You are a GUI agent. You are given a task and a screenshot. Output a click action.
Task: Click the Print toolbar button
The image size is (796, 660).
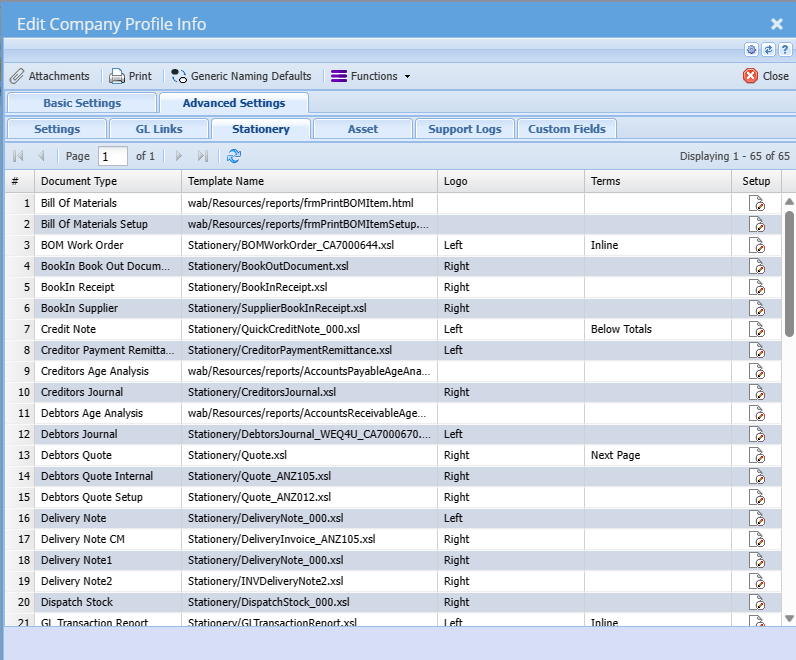[131, 76]
